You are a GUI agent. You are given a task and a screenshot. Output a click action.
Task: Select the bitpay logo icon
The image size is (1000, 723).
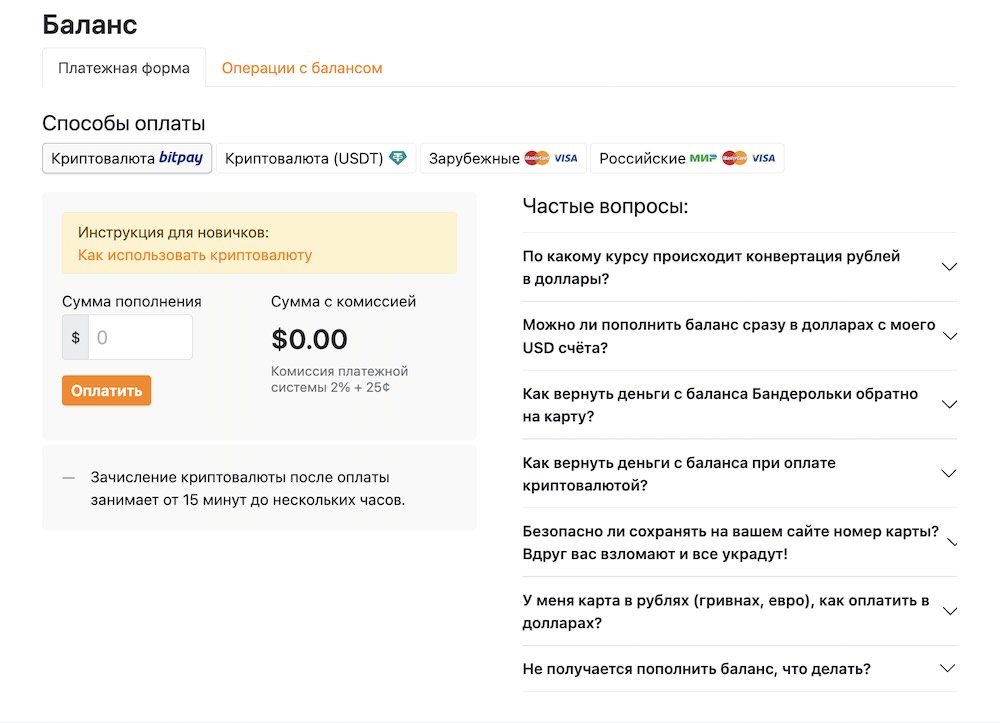(182, 157)
